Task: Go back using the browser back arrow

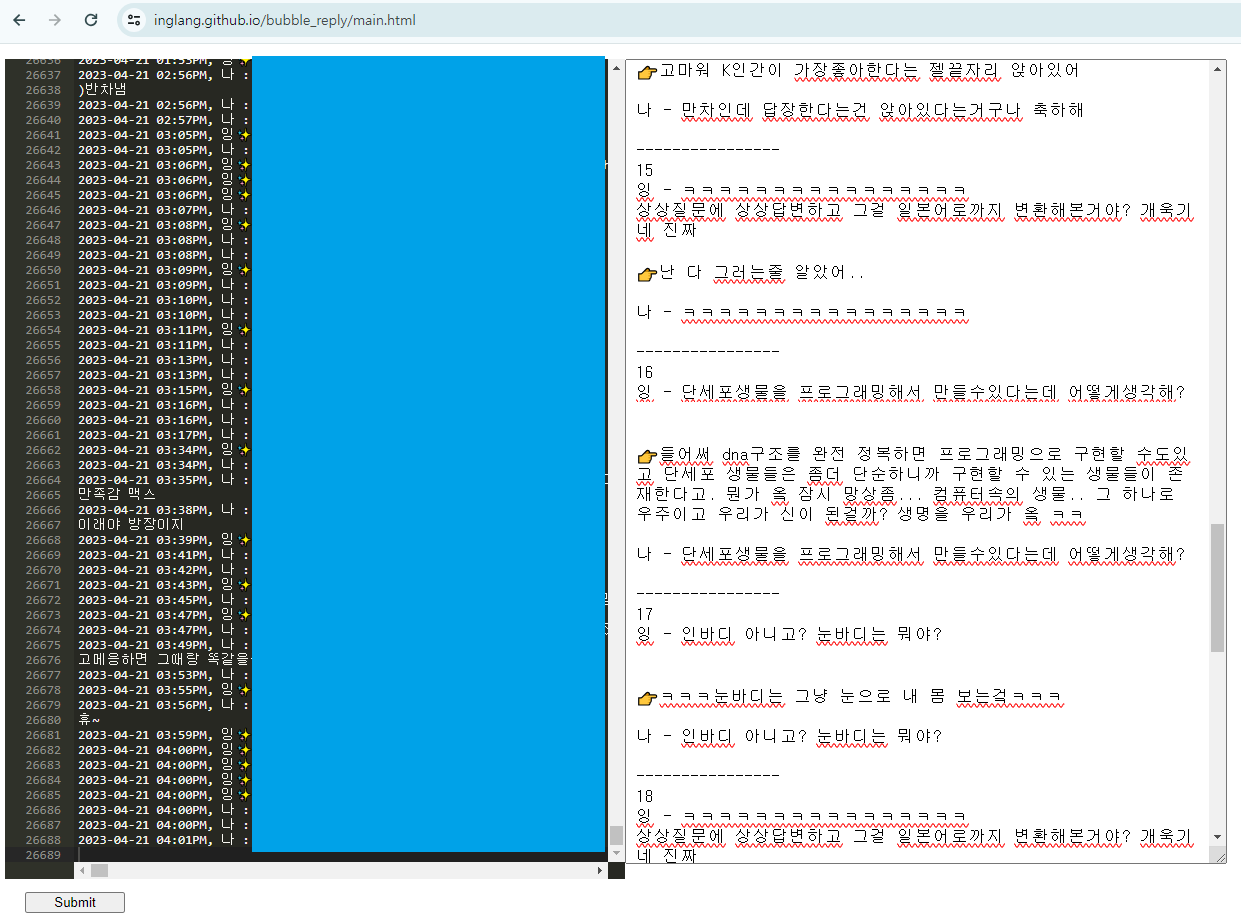Action: click(x=20, y=20)
